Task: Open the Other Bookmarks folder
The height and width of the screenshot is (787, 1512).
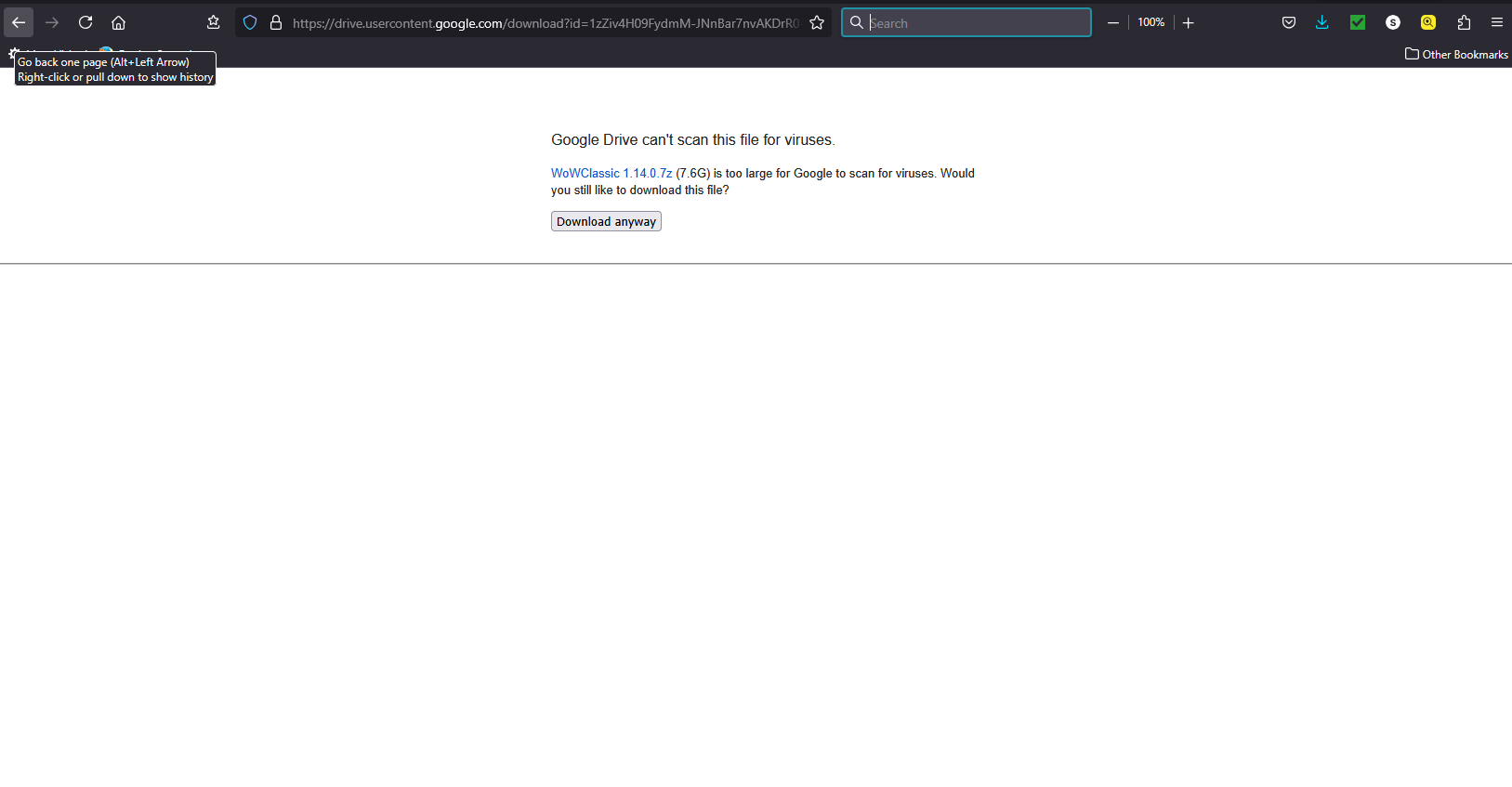Action: [1456, 54]
